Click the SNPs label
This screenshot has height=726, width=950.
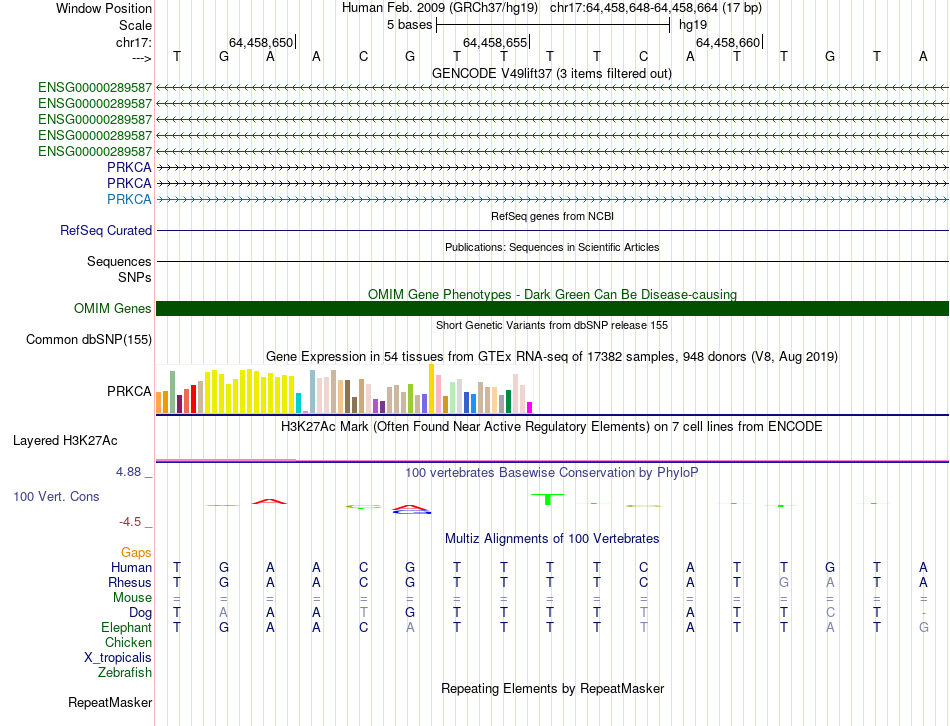pyautogui.click(x=135, y=277)
